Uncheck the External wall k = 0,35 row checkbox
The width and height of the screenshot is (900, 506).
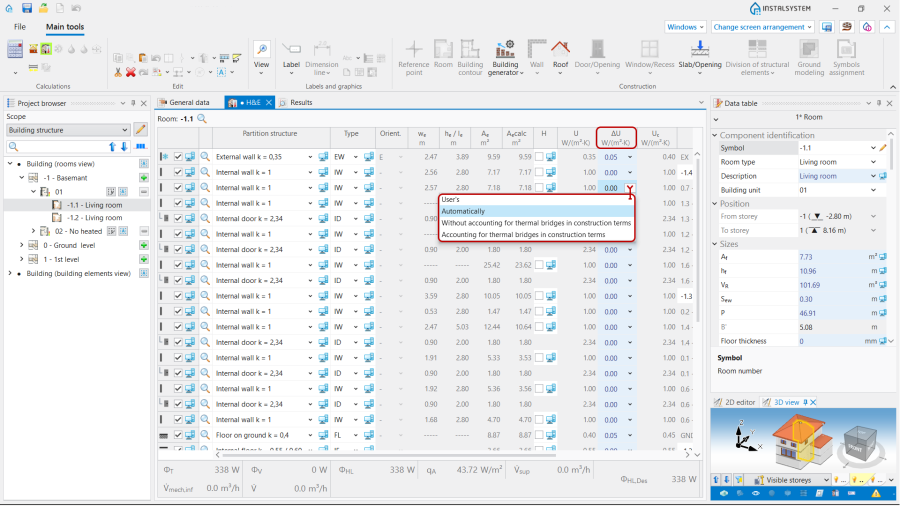[178, 157]
